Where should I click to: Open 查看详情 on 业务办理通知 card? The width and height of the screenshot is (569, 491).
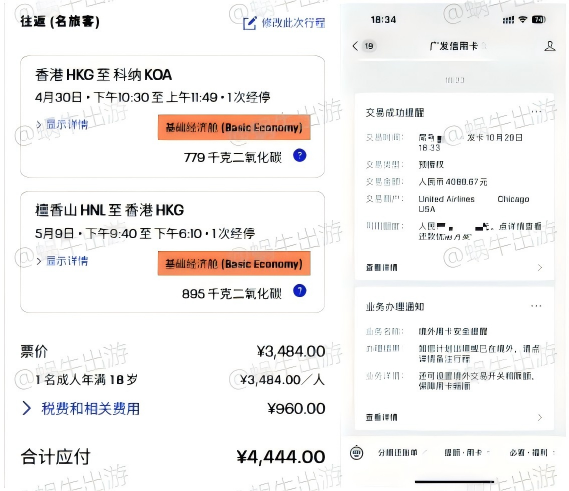pyautogui.click(x=381, y=417)
